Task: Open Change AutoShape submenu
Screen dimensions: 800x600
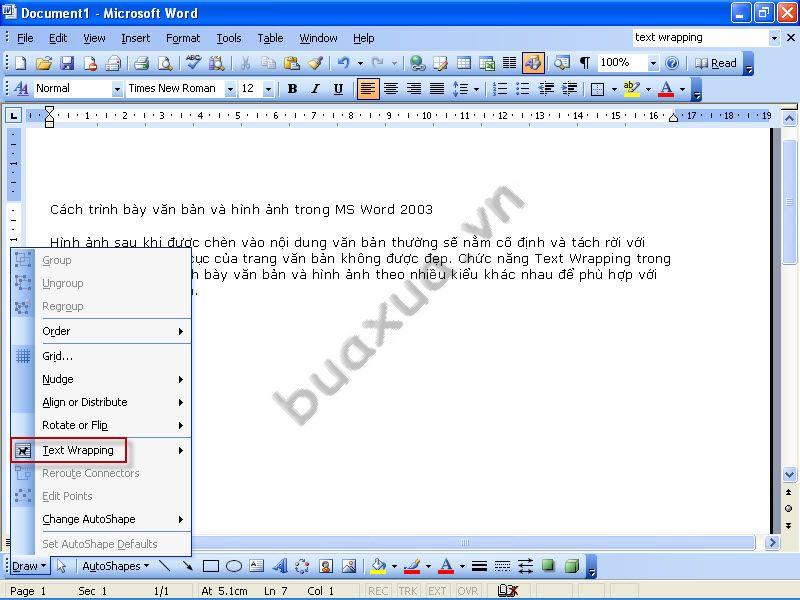Action: pyautogui.click(x=113, y=519)
